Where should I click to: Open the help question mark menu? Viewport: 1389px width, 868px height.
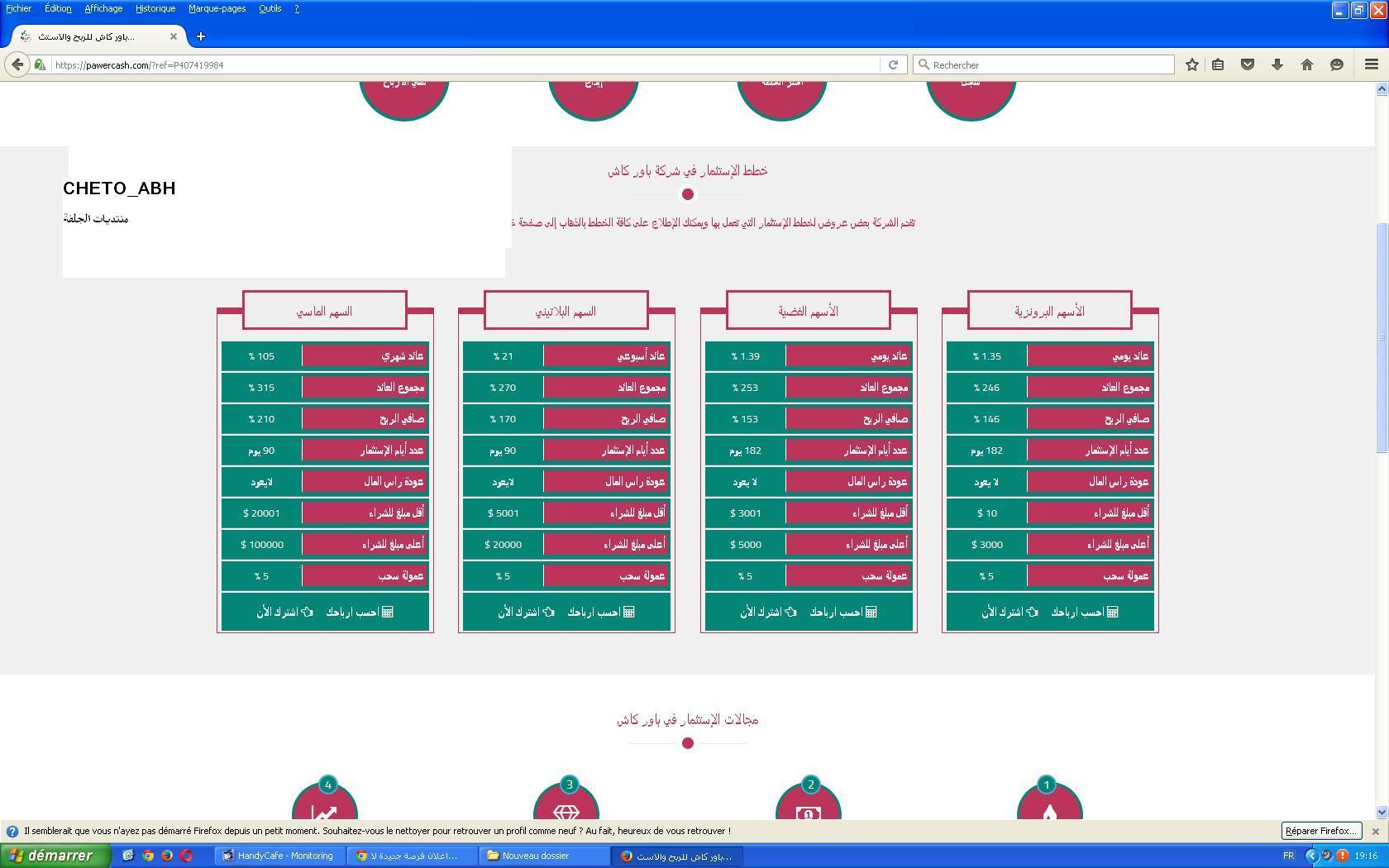(x=297, y=8)
